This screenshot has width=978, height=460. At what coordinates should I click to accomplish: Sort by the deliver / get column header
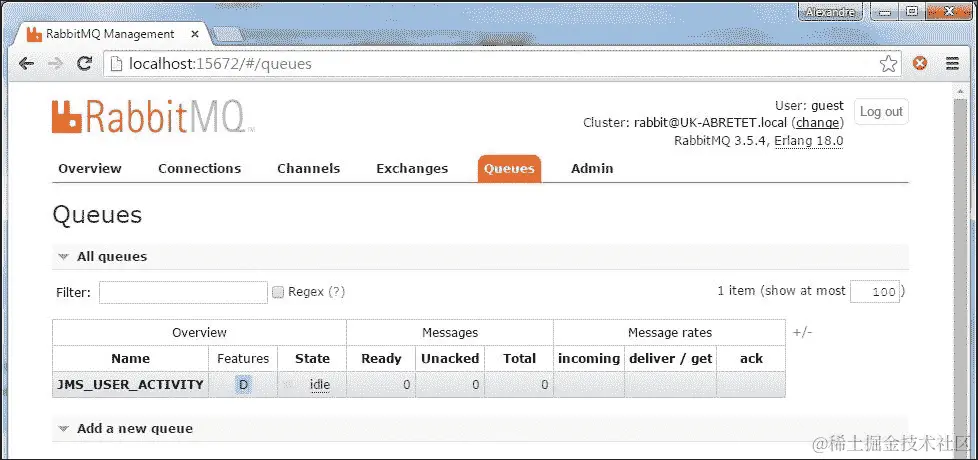671,358
